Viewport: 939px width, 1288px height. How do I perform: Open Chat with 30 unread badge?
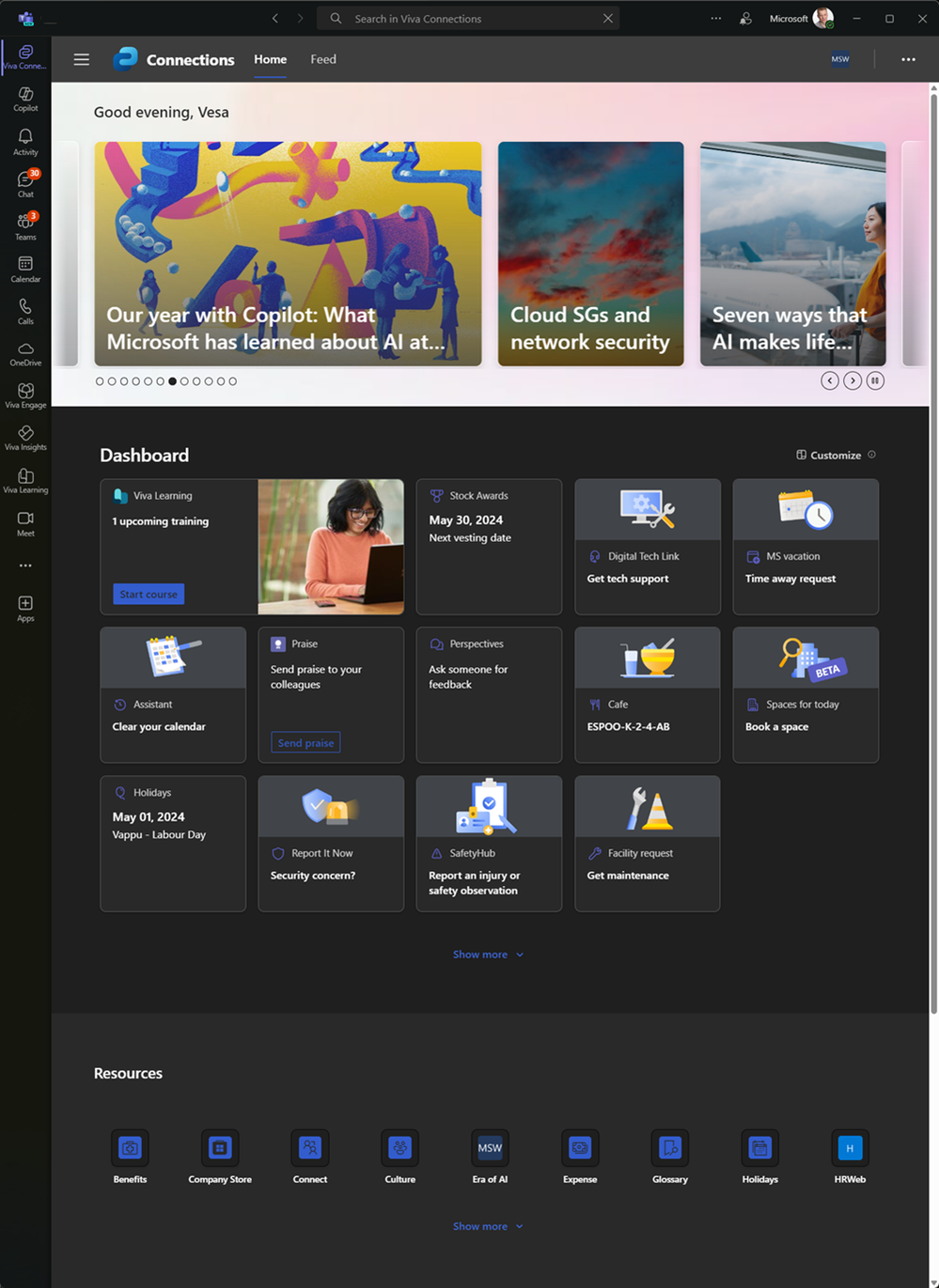coord(25,184)
